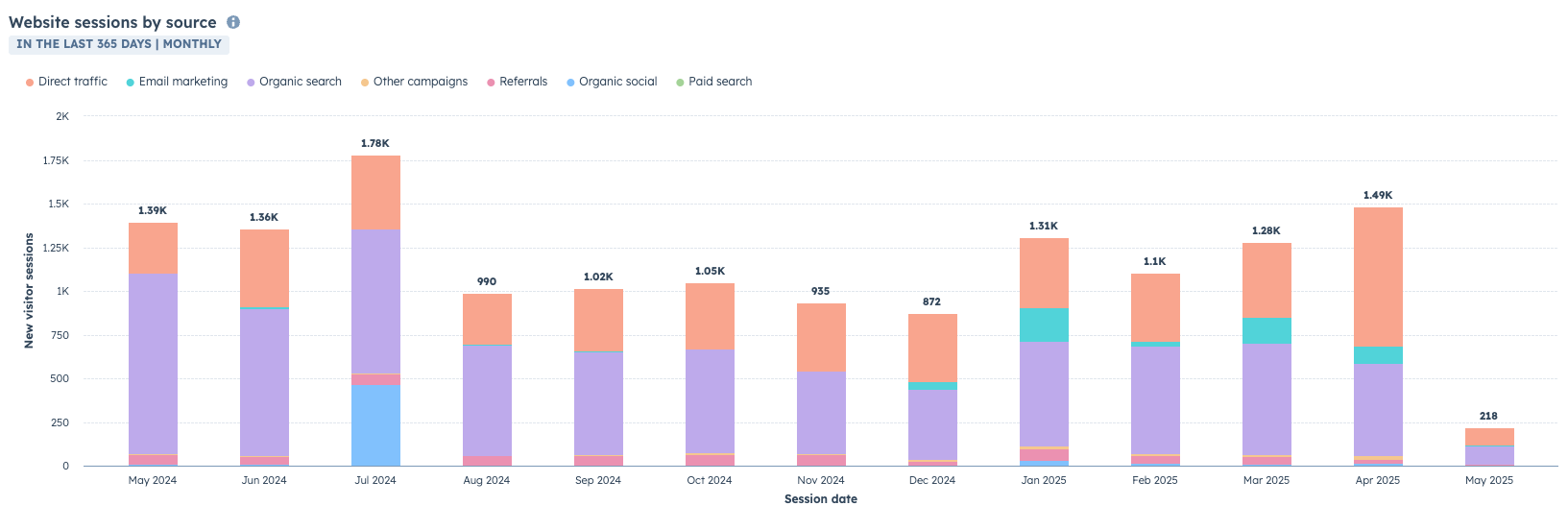Image resolution: width=1568 pixels, height=530 pixels.
Task: Click the Email marketing segment in Mar 2025
Action: (x=1266, y=330)
